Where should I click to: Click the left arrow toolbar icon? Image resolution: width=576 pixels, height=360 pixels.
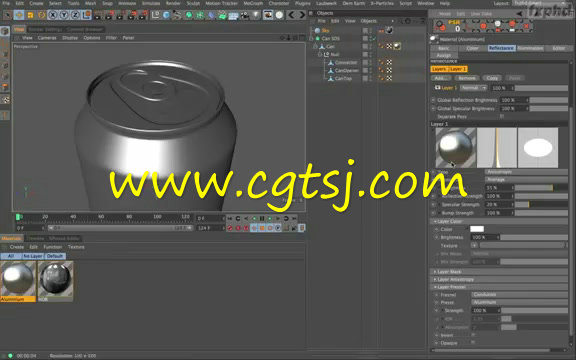coord(291,15)
